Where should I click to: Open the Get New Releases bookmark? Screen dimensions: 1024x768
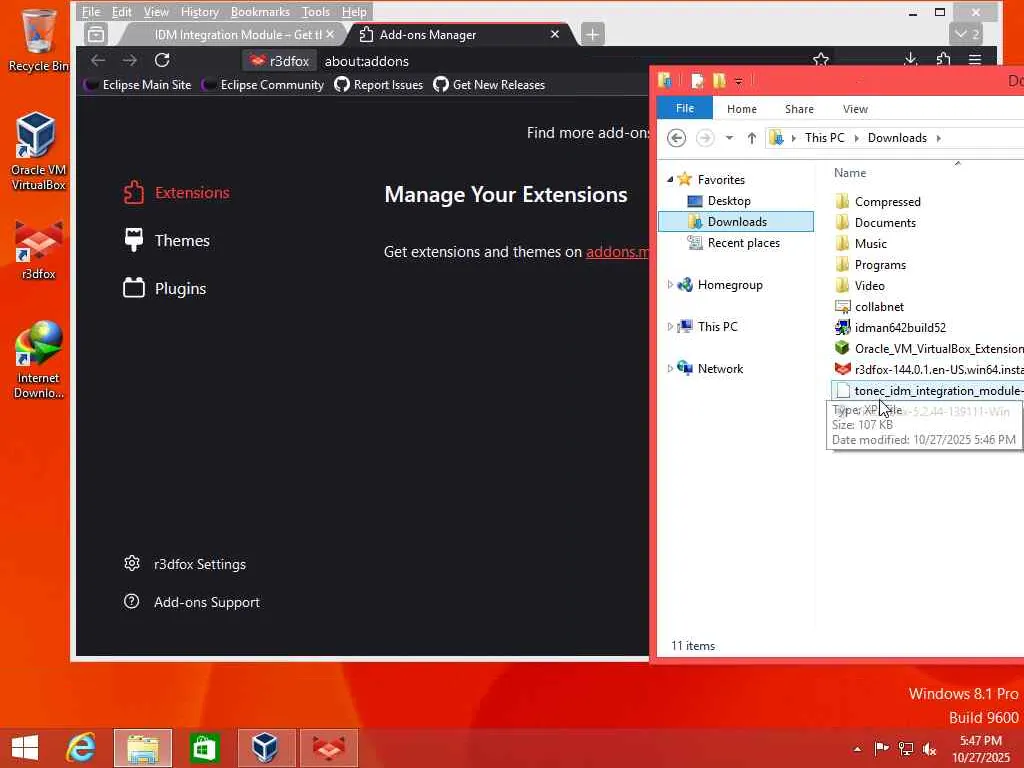(488, 85)
